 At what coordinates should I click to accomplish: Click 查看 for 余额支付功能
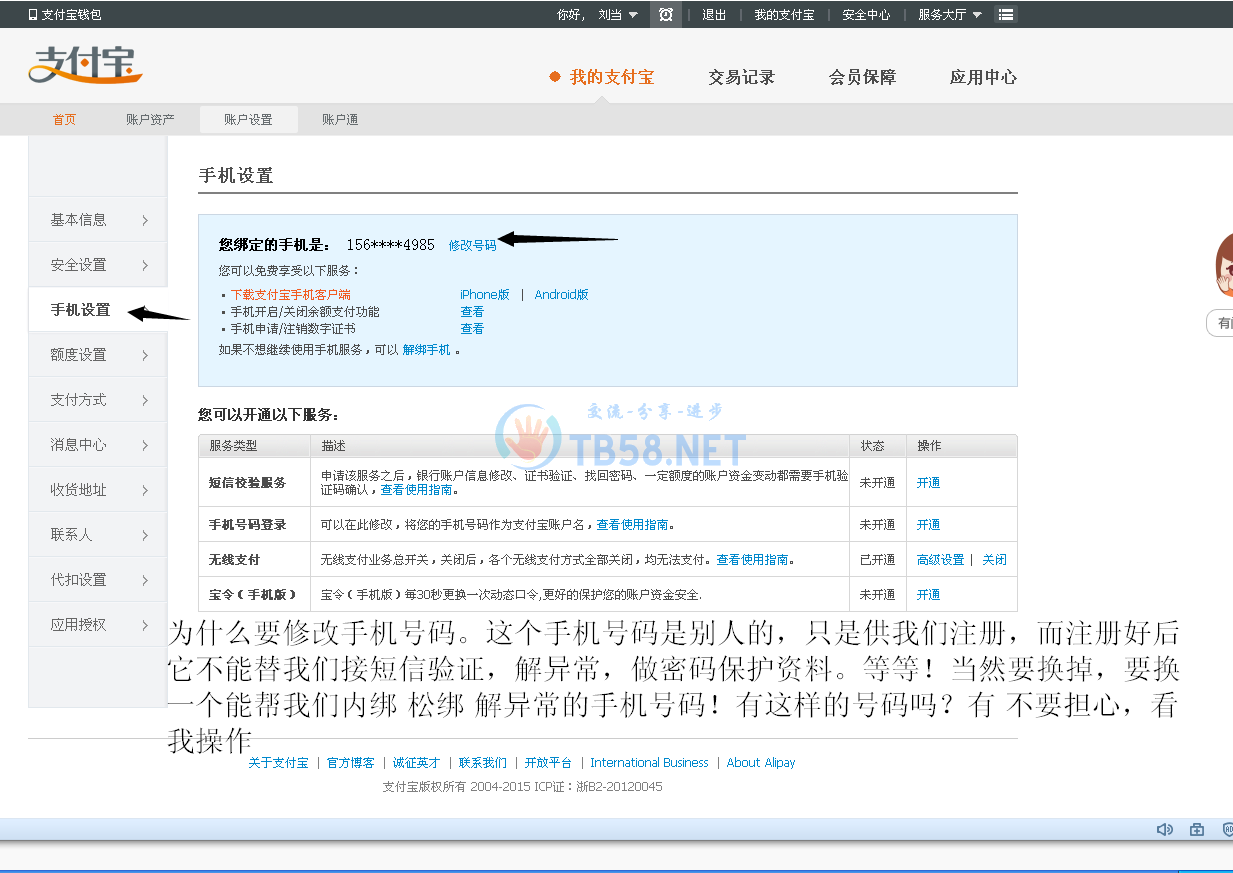(472, 312)
